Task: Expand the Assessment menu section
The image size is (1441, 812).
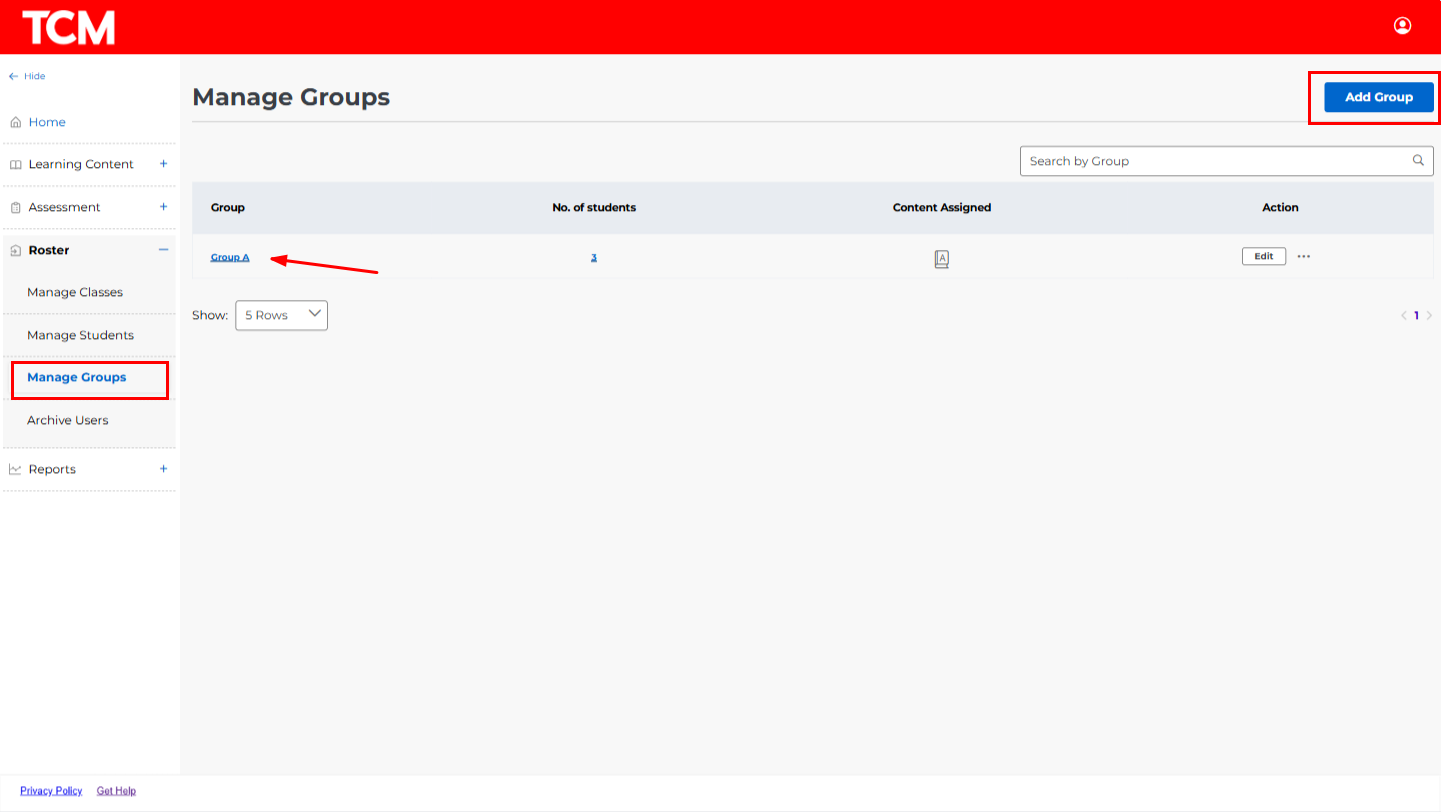Action: point(164,207)
